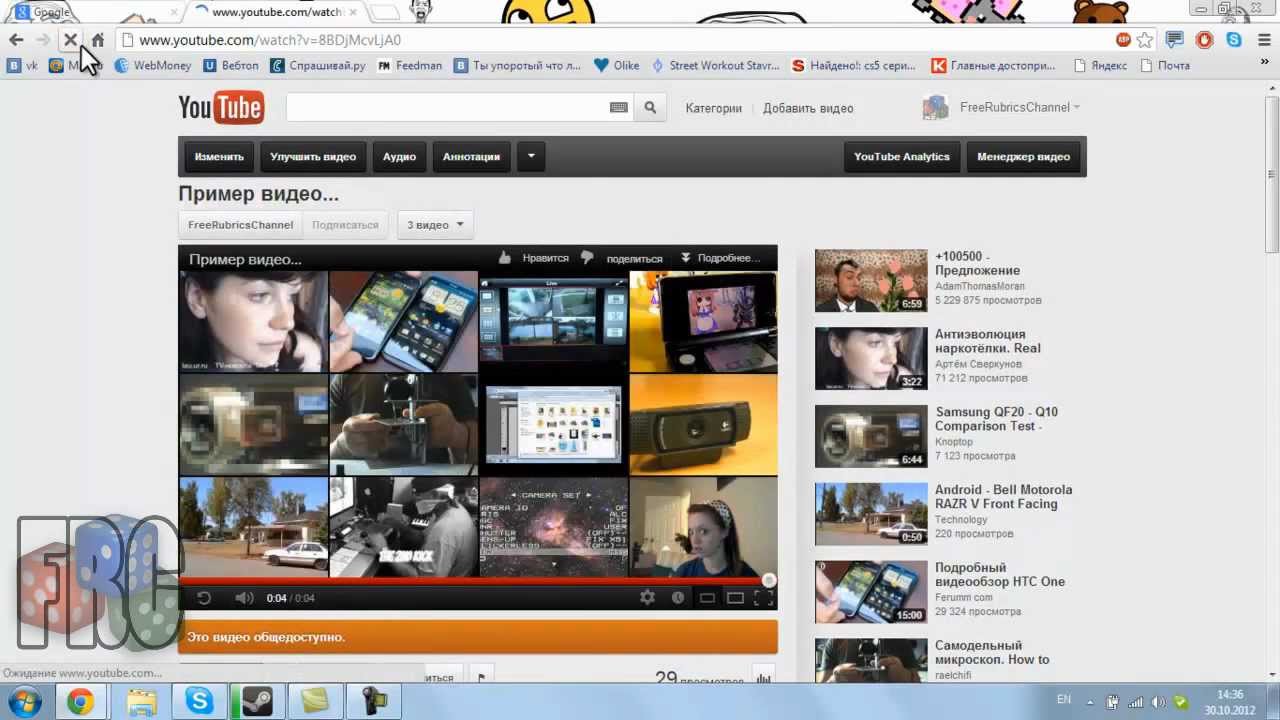Expand 3 видео dropdown

(435, 225)
